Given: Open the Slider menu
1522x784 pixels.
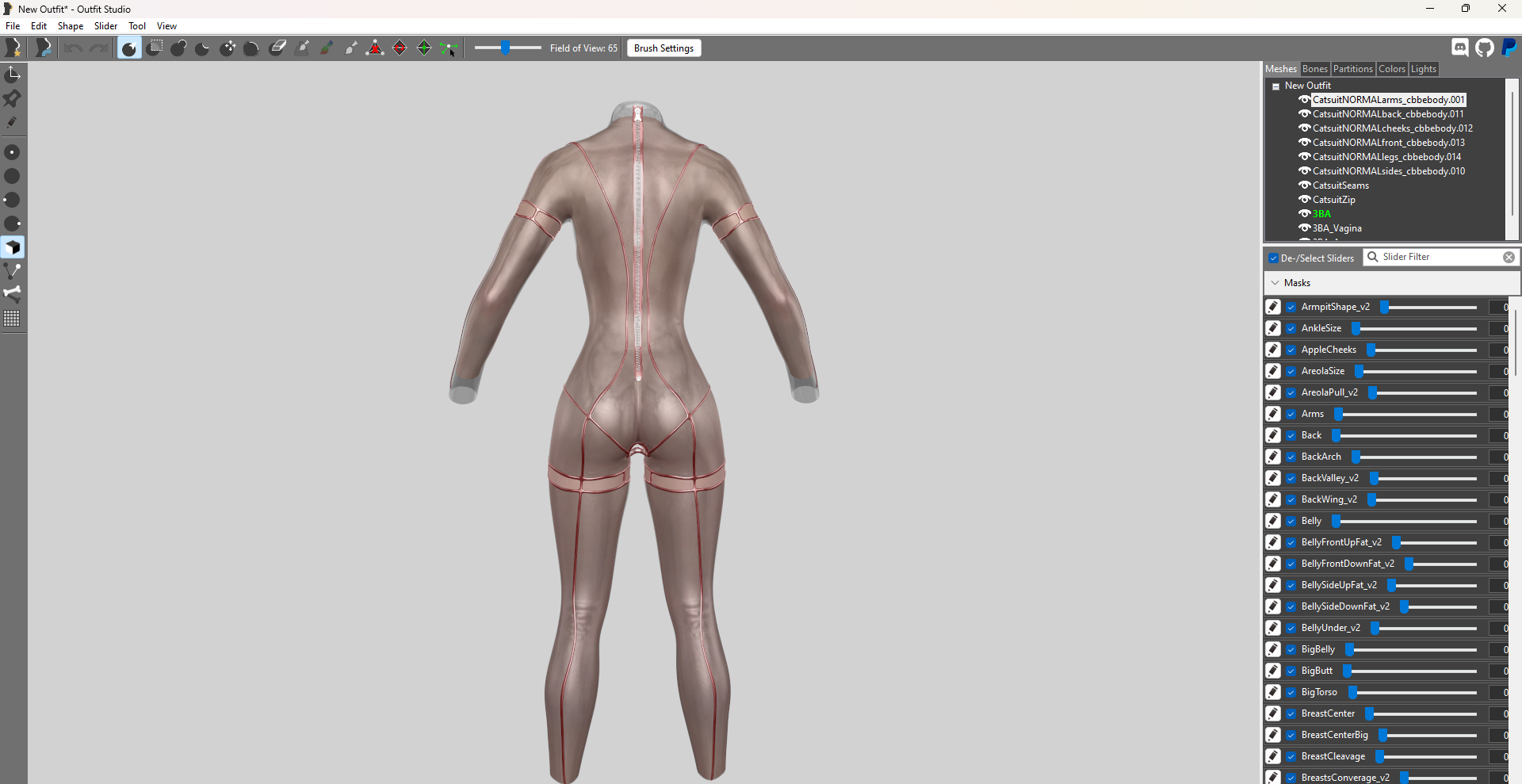Looking at the screenshot, I should [x=105, y=26].
